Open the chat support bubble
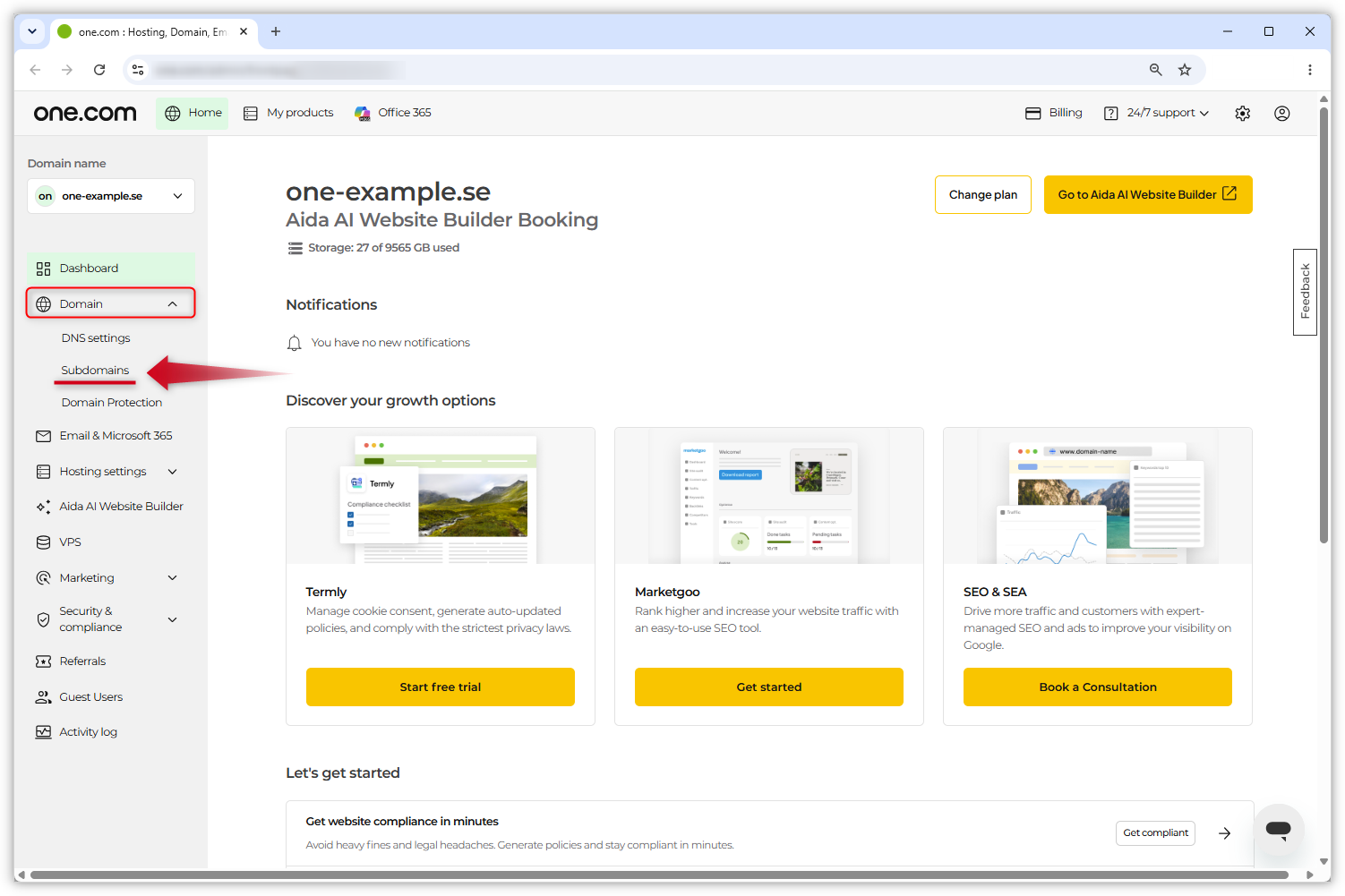Viewport: 1345px width, 896px height. (x=1278, y=830)
